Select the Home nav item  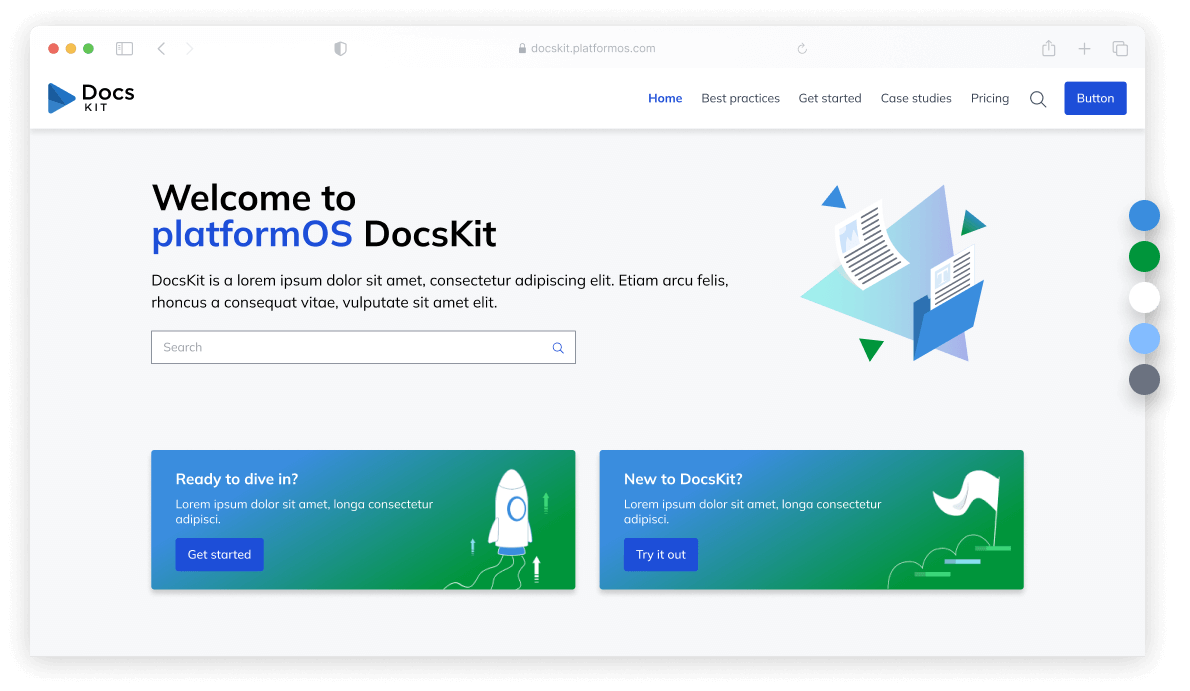(x=665, y=98)
